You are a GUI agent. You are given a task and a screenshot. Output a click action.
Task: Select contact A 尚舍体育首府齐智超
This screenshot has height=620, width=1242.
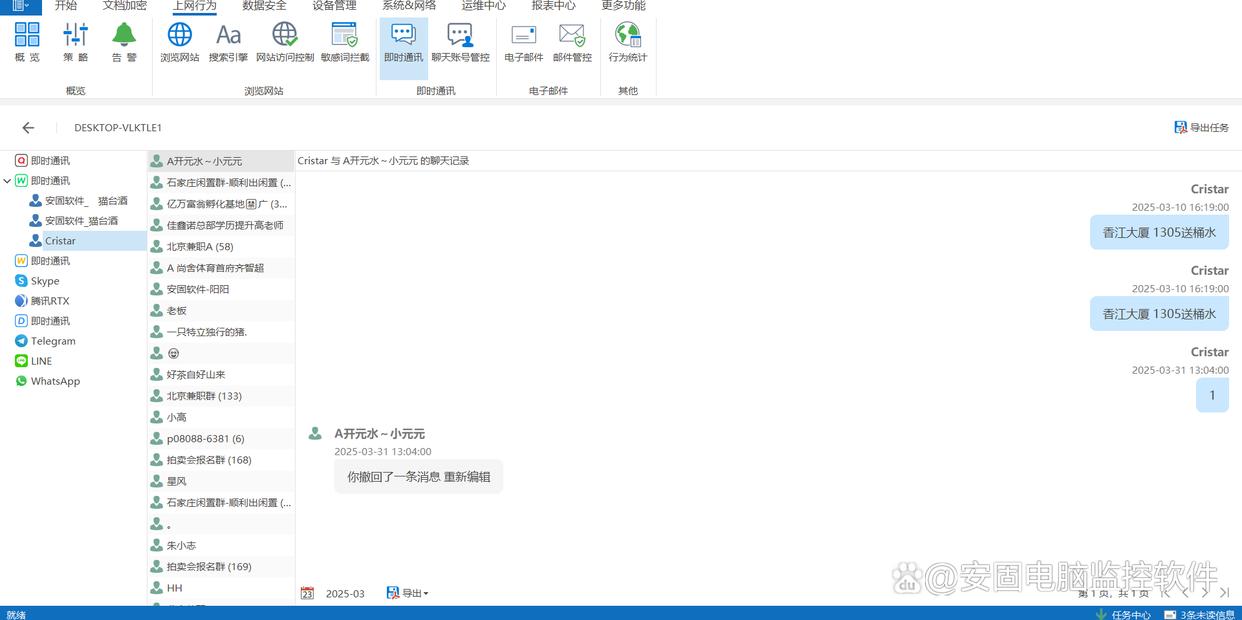tap(221, 268)
